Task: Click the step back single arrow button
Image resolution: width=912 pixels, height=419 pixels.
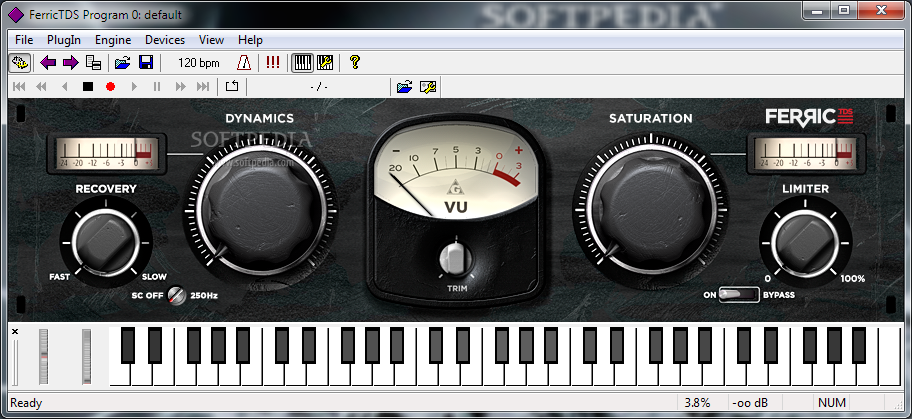Action: pos(65,87)
